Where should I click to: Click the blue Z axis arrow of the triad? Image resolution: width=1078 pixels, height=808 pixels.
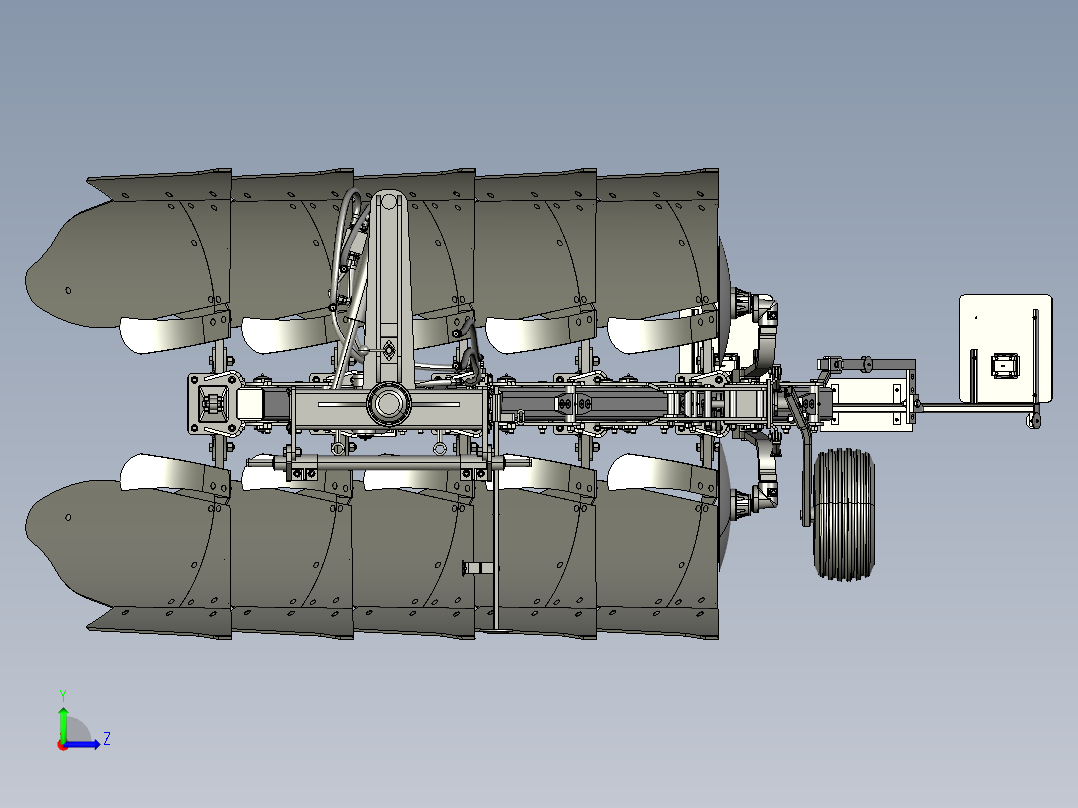[x=84, y=744]
